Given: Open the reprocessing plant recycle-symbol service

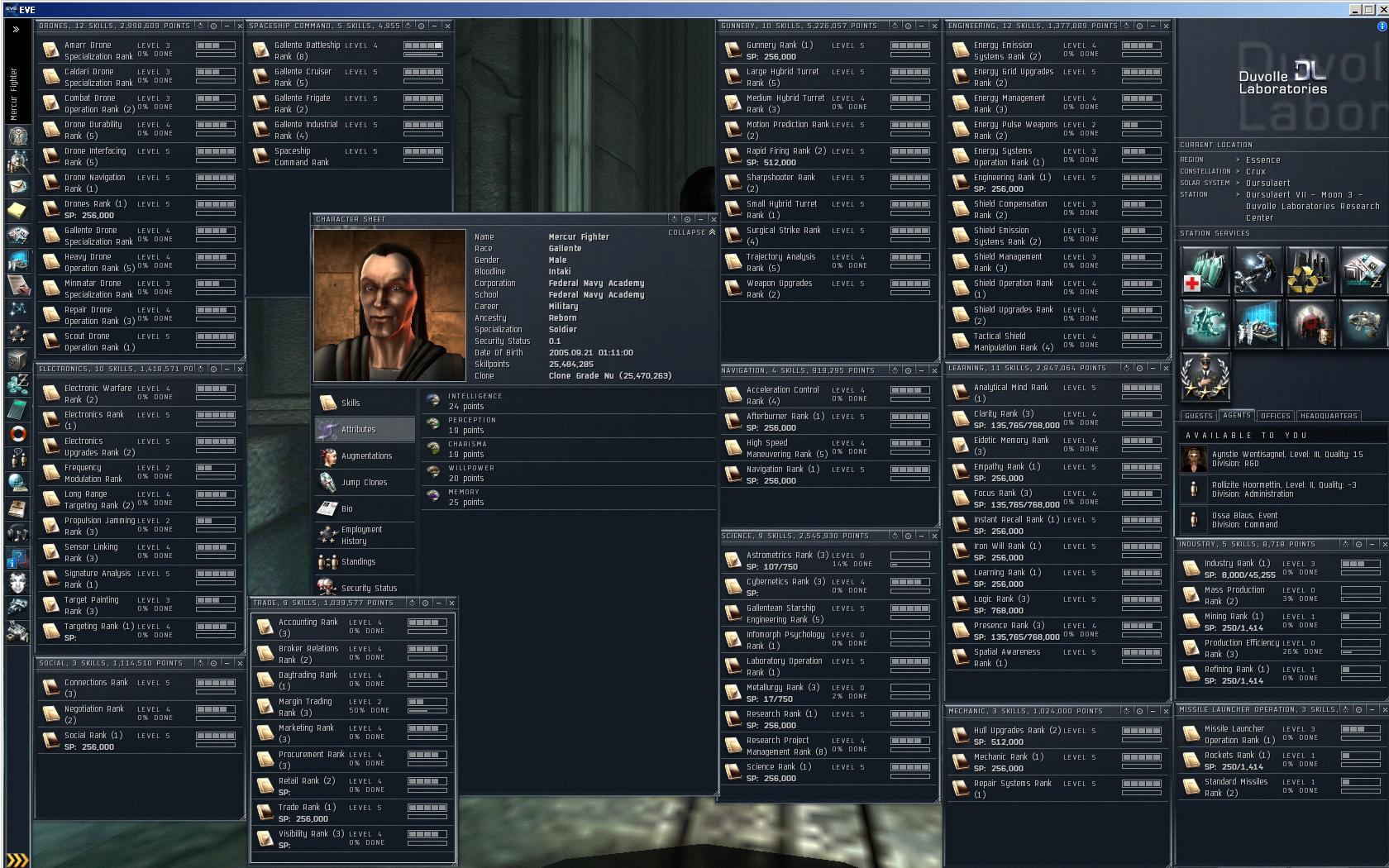Looking at the screenshot, I should coord(1310,271).
